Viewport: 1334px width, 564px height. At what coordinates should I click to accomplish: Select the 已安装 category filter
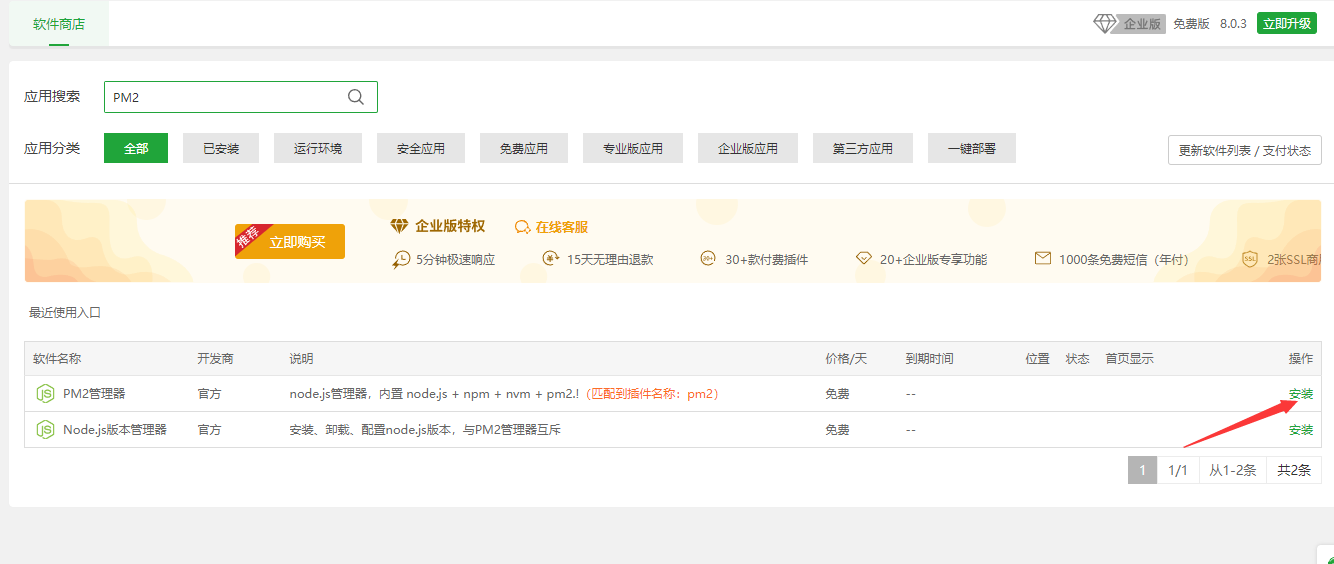[221, 148]
